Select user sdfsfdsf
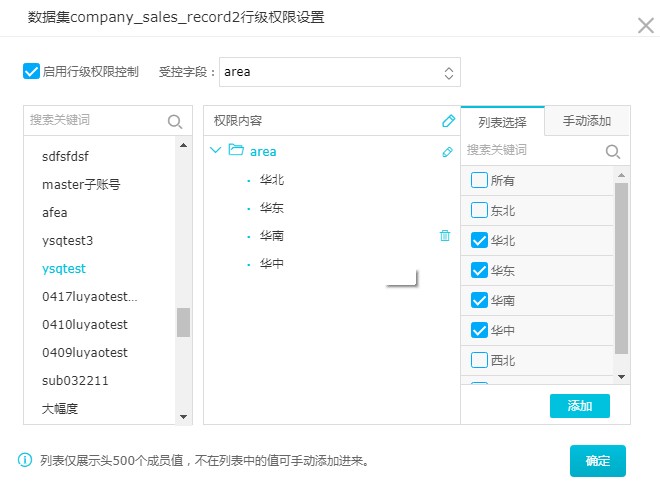The image size is (660, 488). 66,157
